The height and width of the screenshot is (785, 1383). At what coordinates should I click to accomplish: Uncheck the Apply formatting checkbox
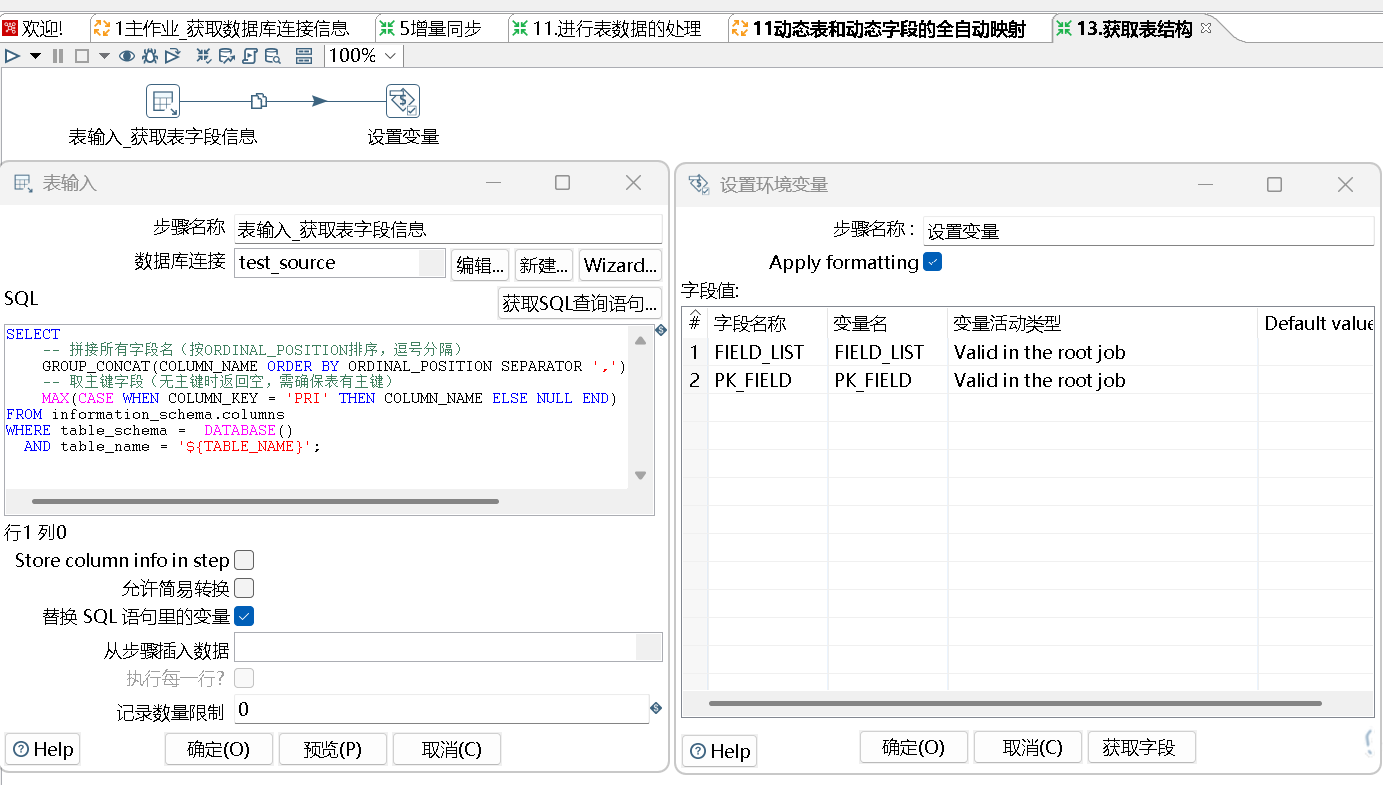932,262
